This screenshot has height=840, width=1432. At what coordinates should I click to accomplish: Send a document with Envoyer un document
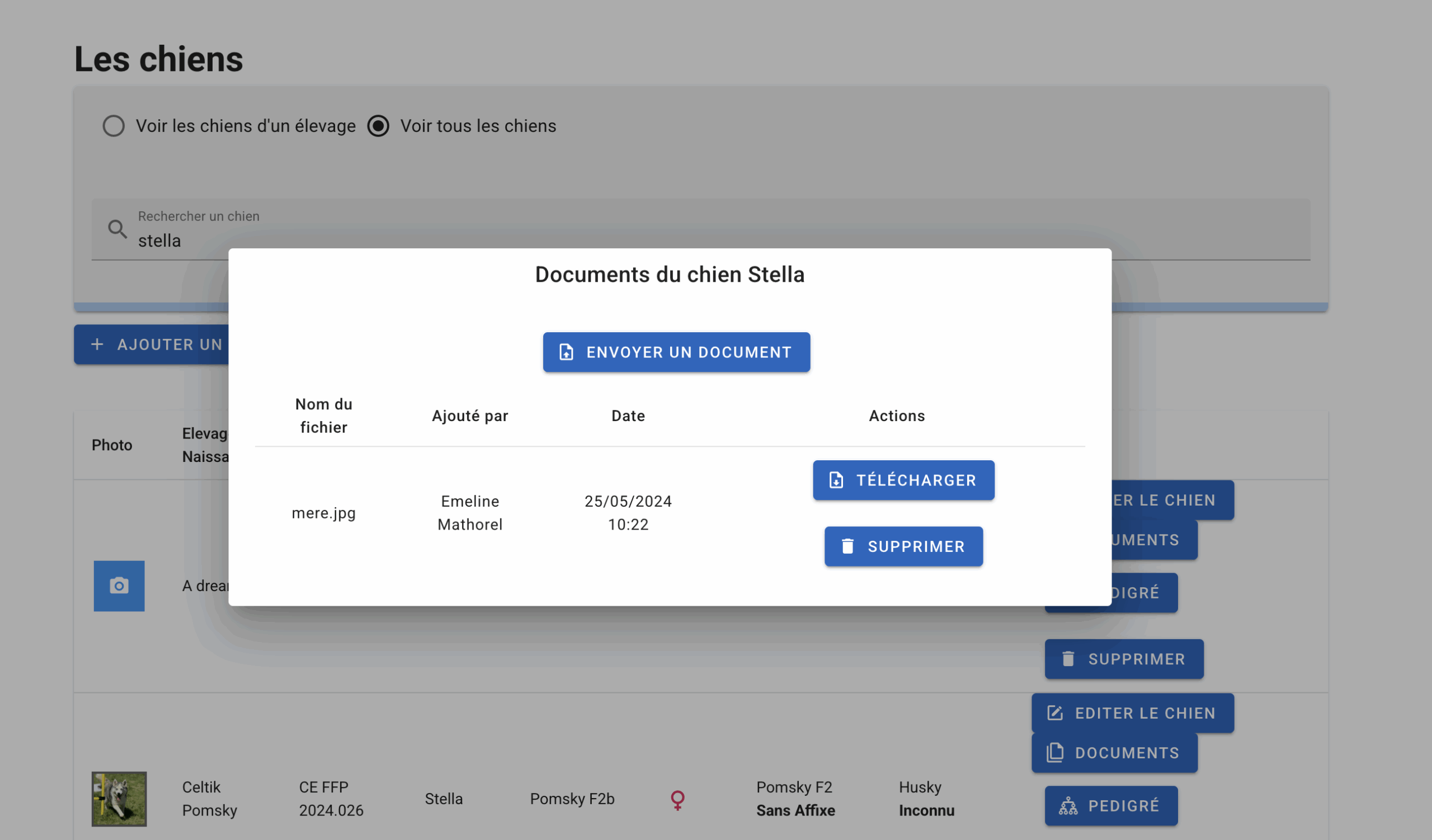676,352
